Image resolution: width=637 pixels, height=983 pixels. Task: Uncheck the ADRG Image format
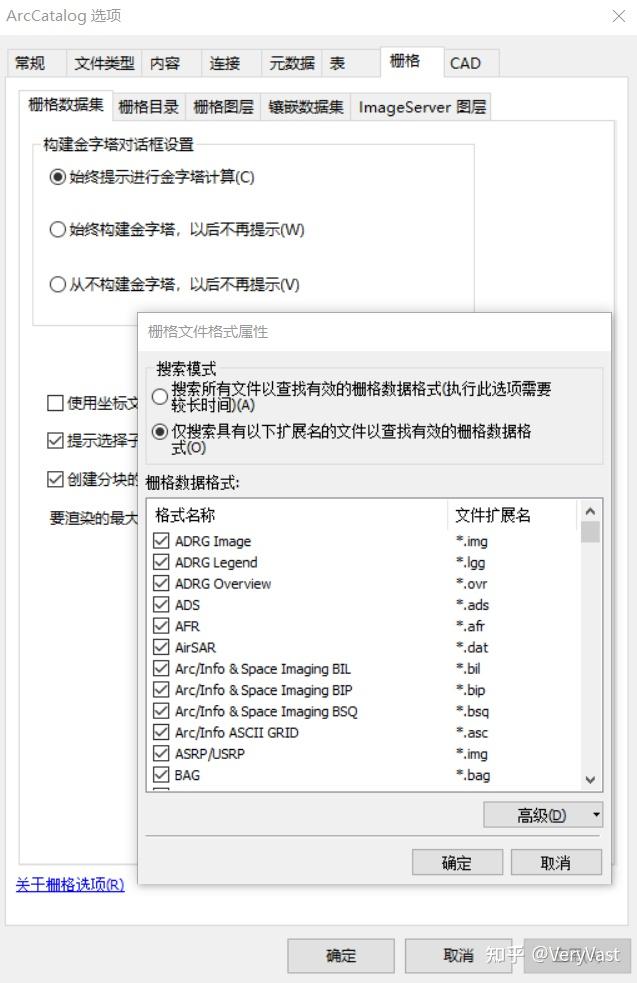click(161, 541)
